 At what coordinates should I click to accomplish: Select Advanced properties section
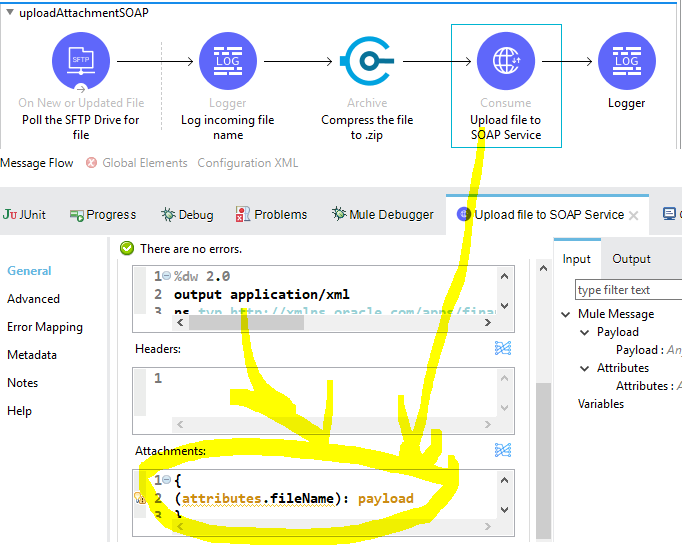pyautogui.click(x=33, y=299)
